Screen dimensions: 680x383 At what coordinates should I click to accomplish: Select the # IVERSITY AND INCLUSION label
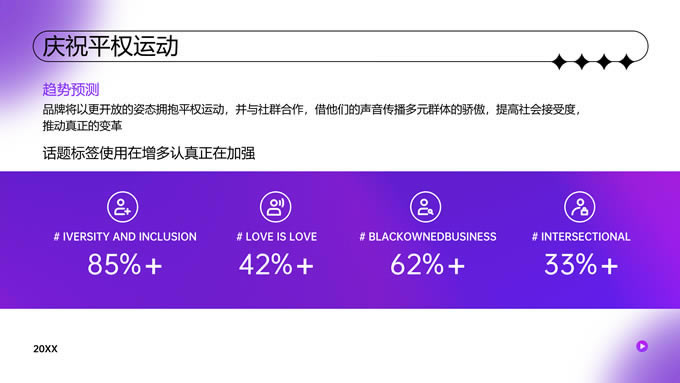click(x=125, y=237)
